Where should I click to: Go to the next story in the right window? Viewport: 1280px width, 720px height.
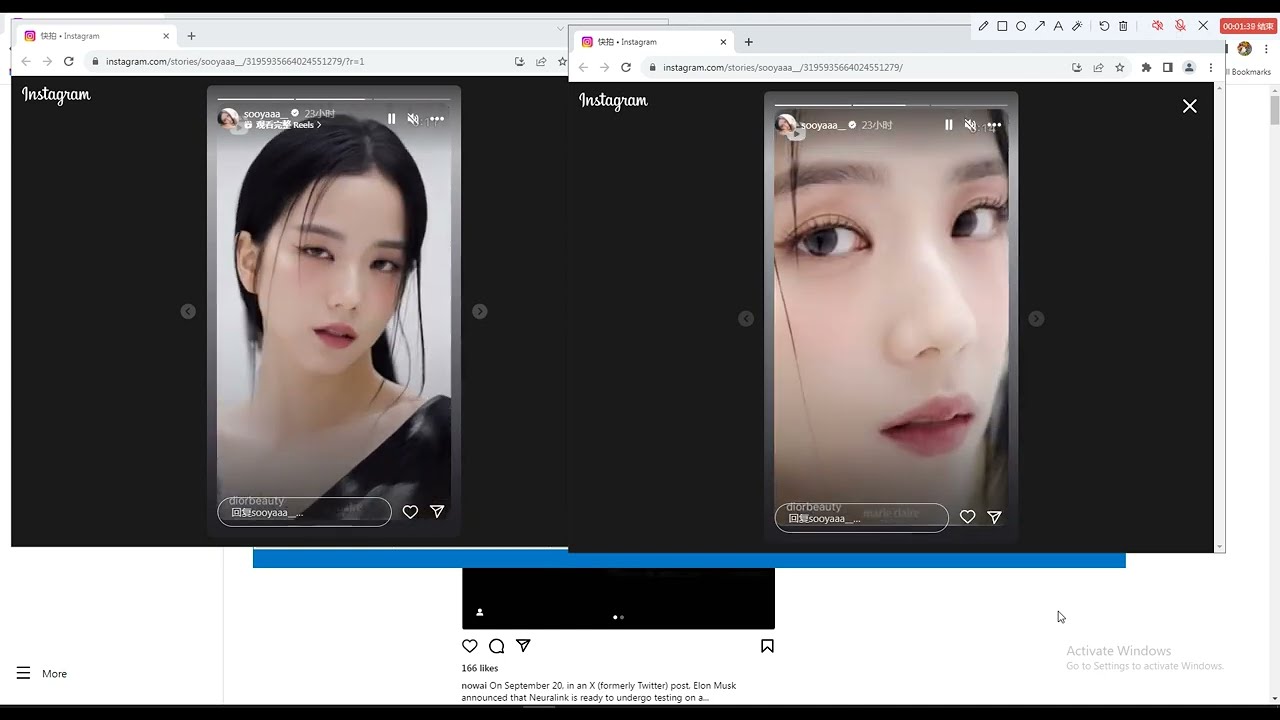pos(1036,318)
